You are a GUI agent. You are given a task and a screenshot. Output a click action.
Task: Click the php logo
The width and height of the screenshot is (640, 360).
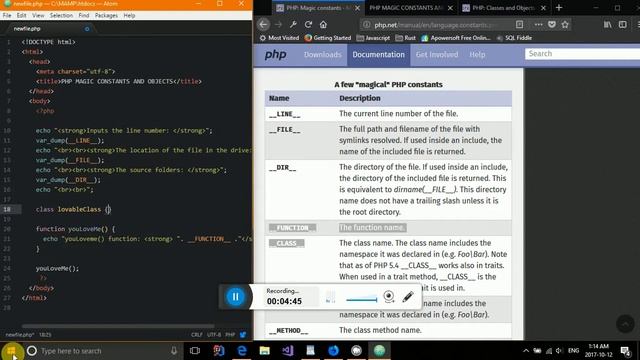click(276, 54)
